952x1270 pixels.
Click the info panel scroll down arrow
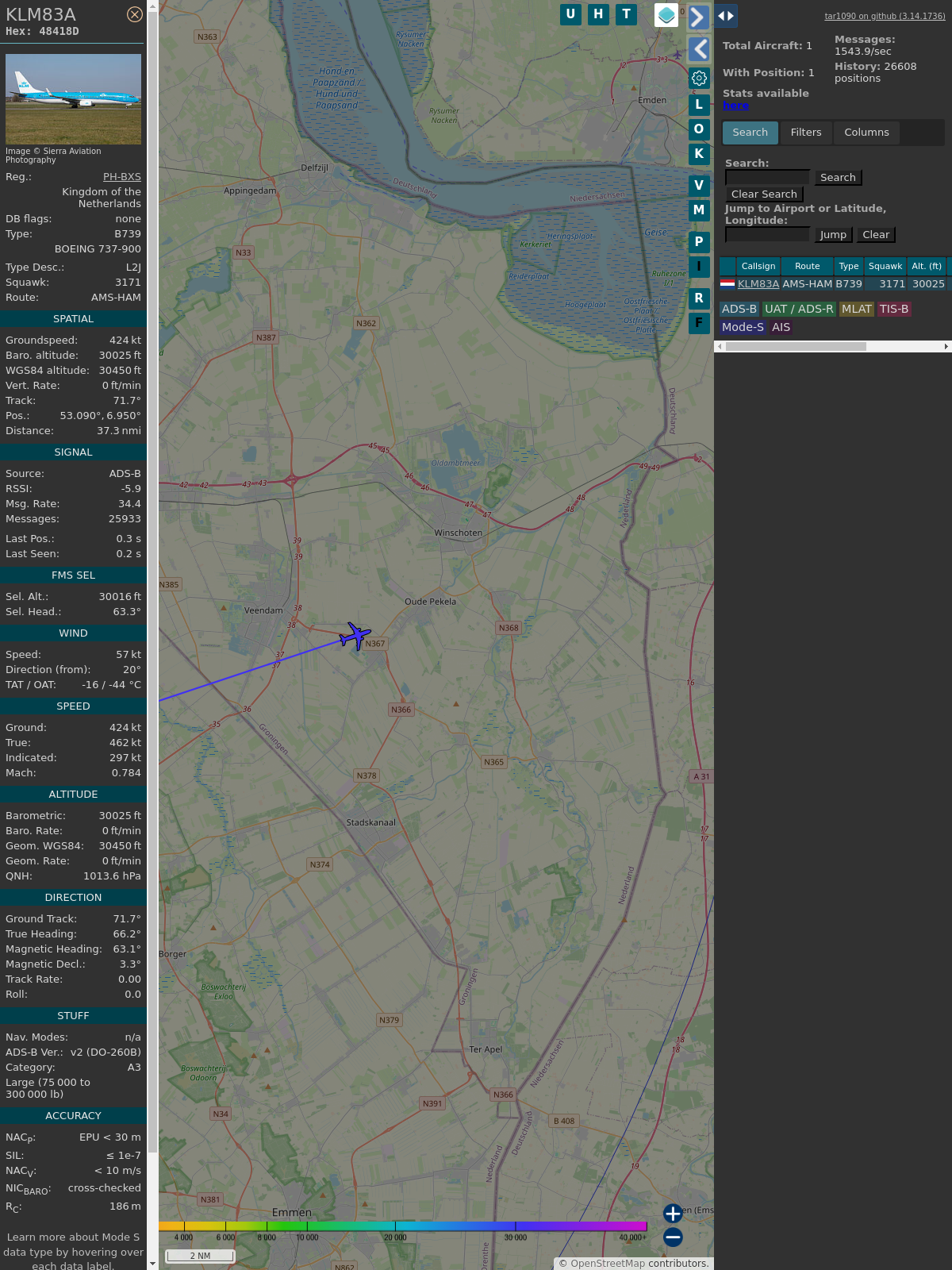click(153, 1264)
